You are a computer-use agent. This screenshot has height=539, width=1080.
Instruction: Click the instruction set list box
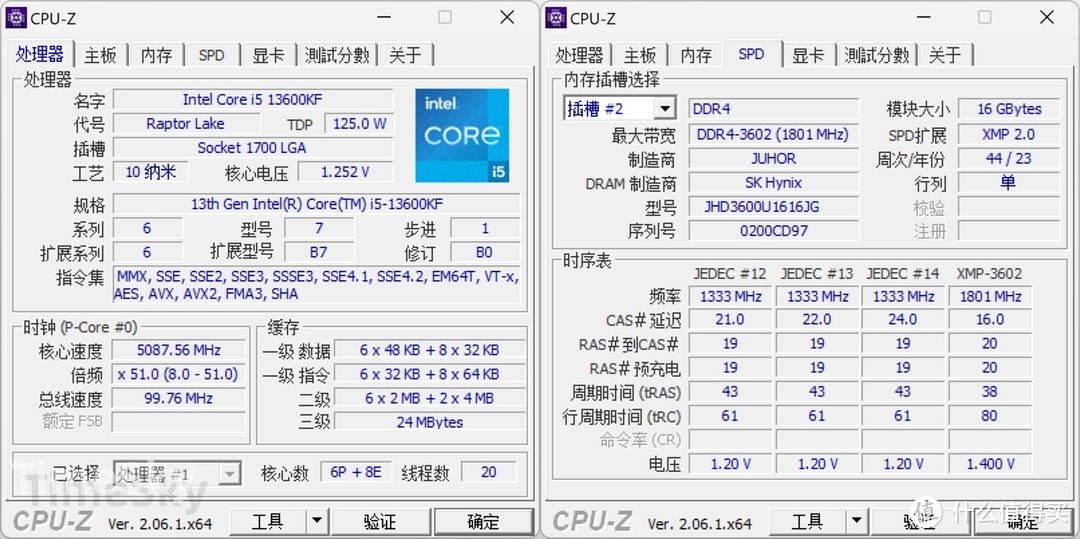coord(317,285)
